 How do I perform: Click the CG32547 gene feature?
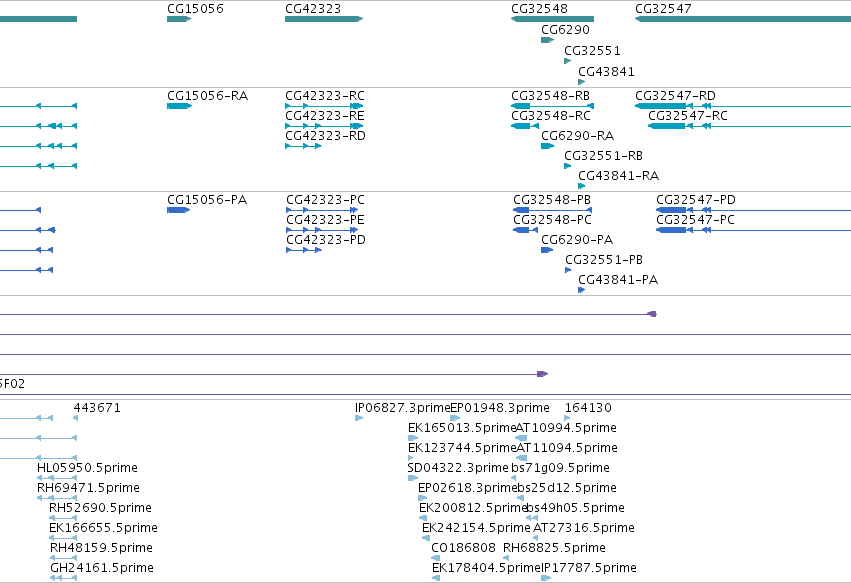coord(743,19)
